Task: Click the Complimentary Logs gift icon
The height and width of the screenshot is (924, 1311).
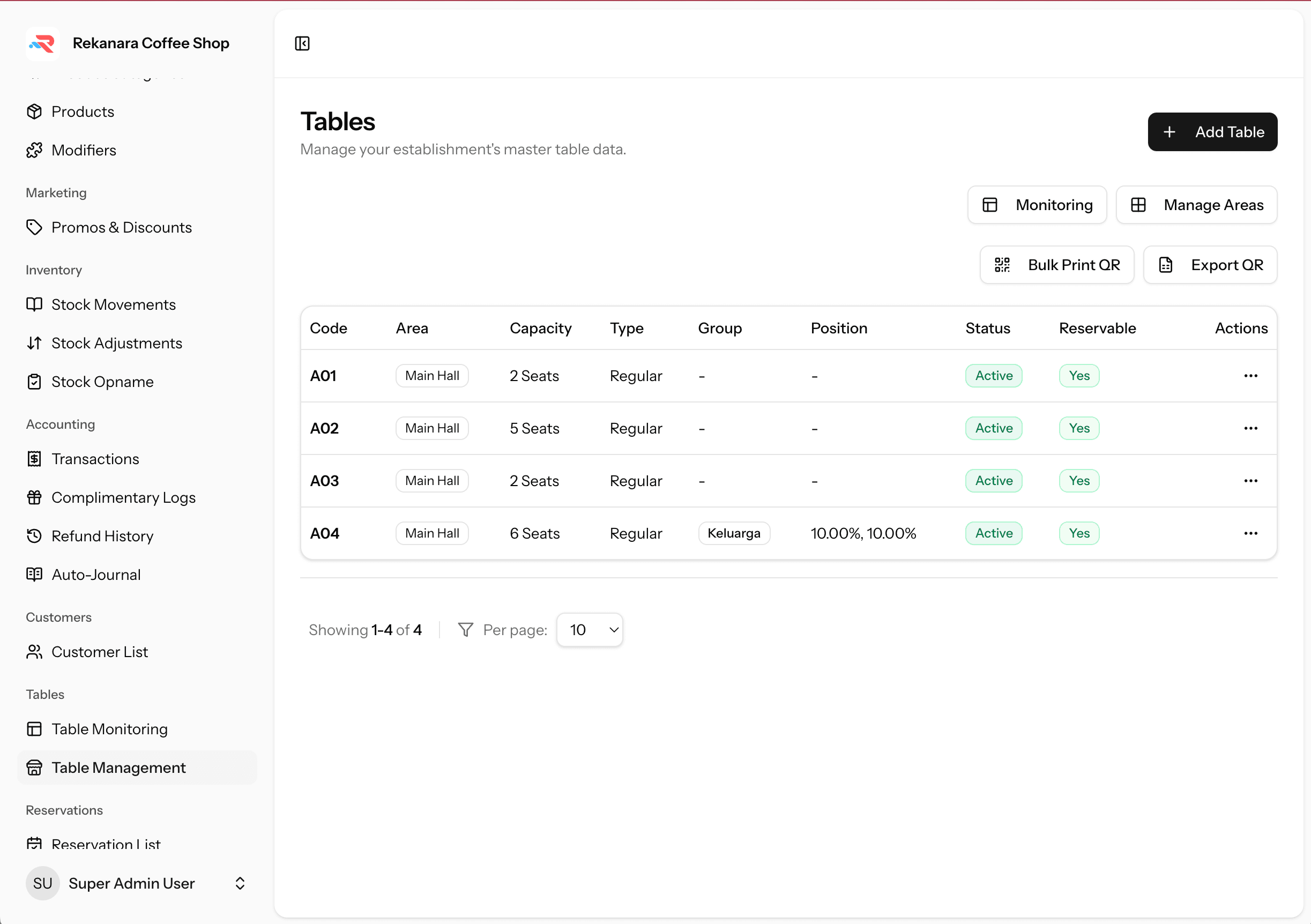Action: 34,497
